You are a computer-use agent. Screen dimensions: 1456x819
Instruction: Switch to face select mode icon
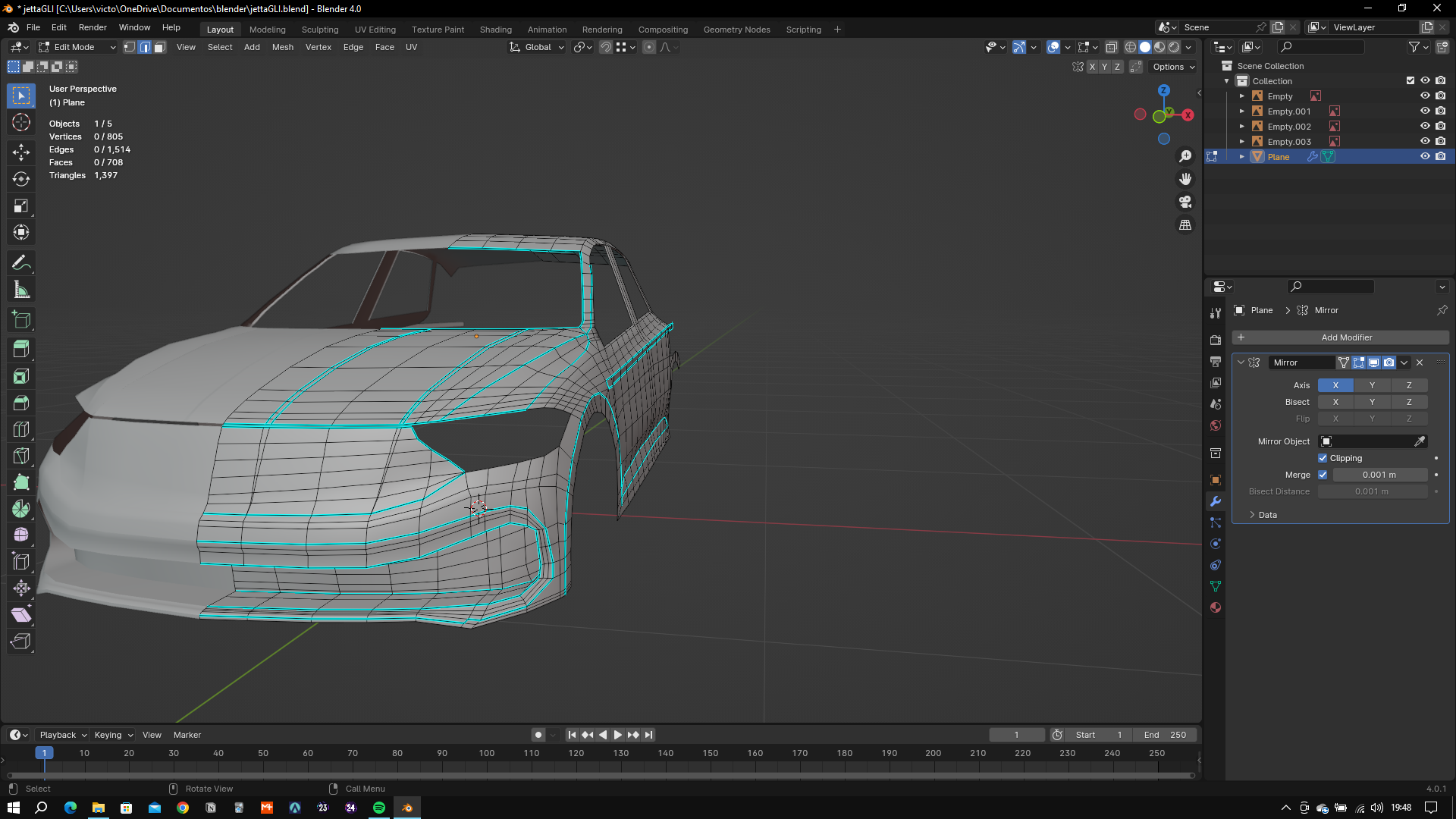point(159,47)
